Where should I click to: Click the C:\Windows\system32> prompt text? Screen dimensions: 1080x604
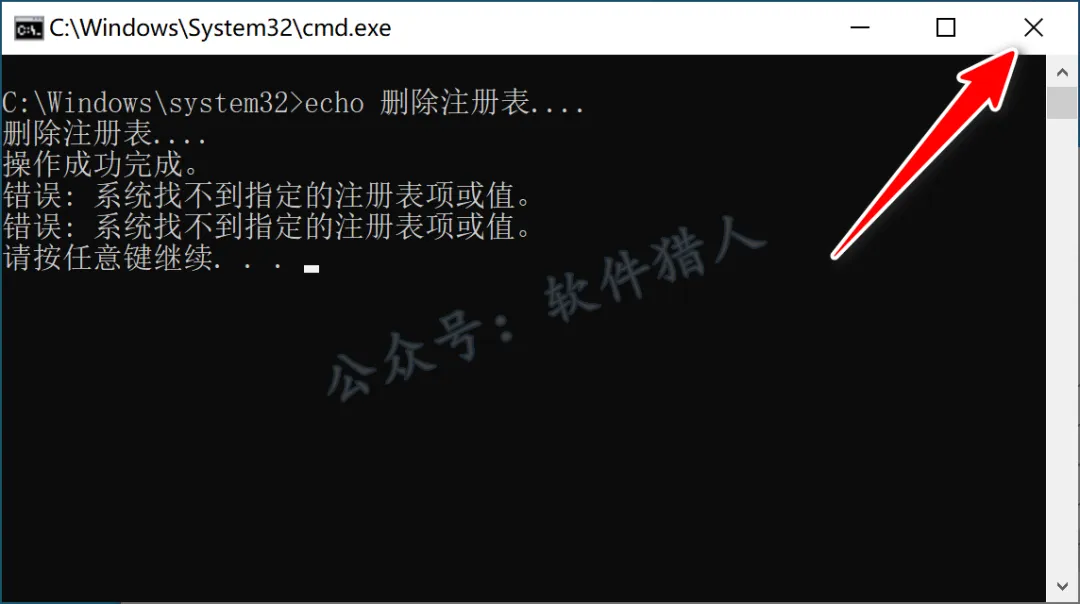[153, 103]
